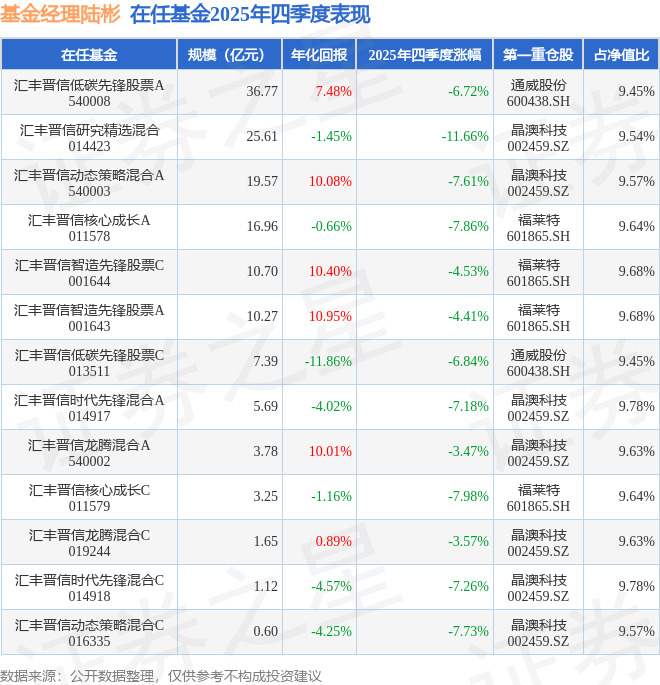Click quarterly change -7.86%
Image resolution: width=660 pixels, height=685 pixels.
pos(468,226)
